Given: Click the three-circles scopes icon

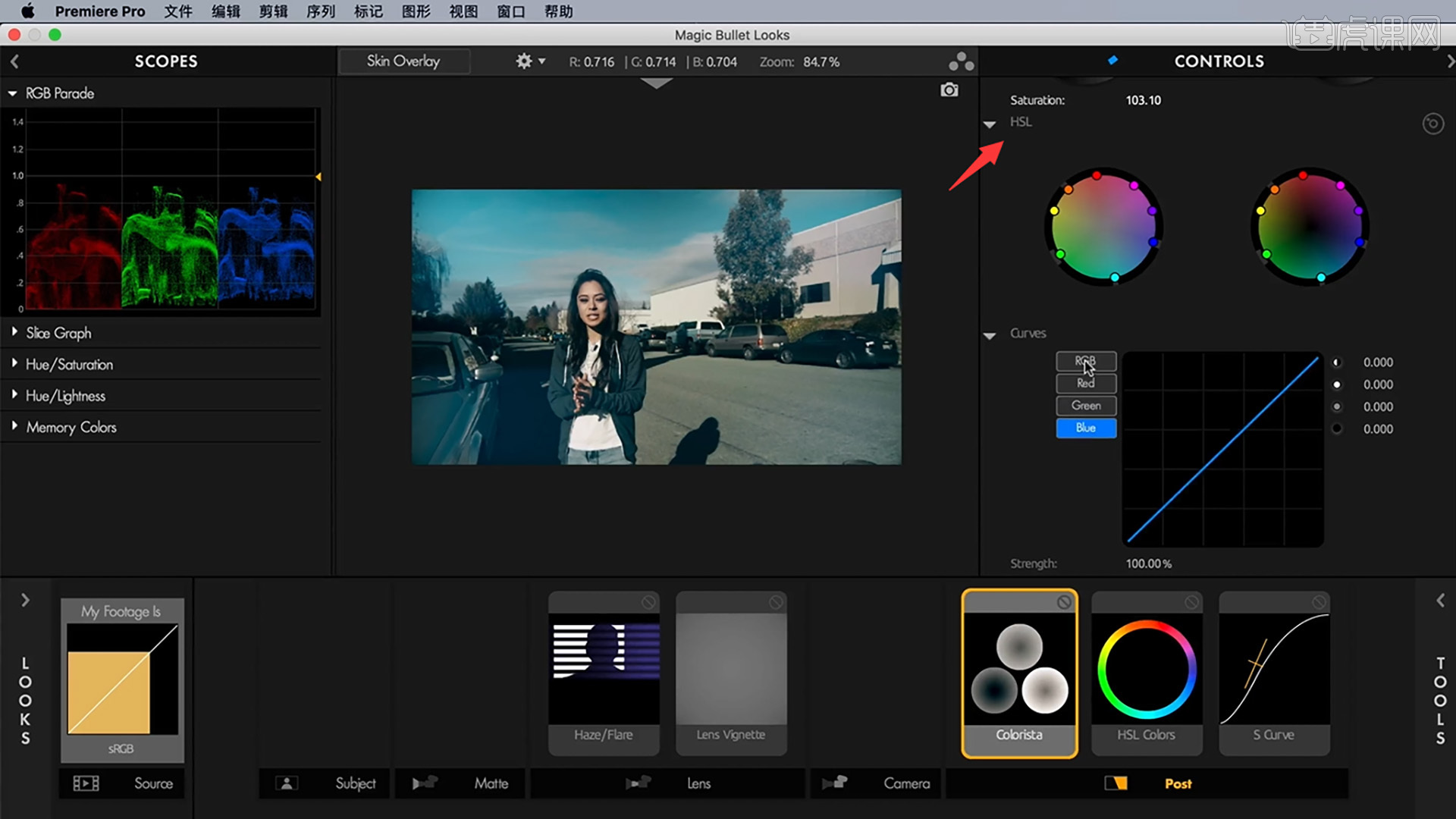Looking at the screenshot, I should 961,61.
